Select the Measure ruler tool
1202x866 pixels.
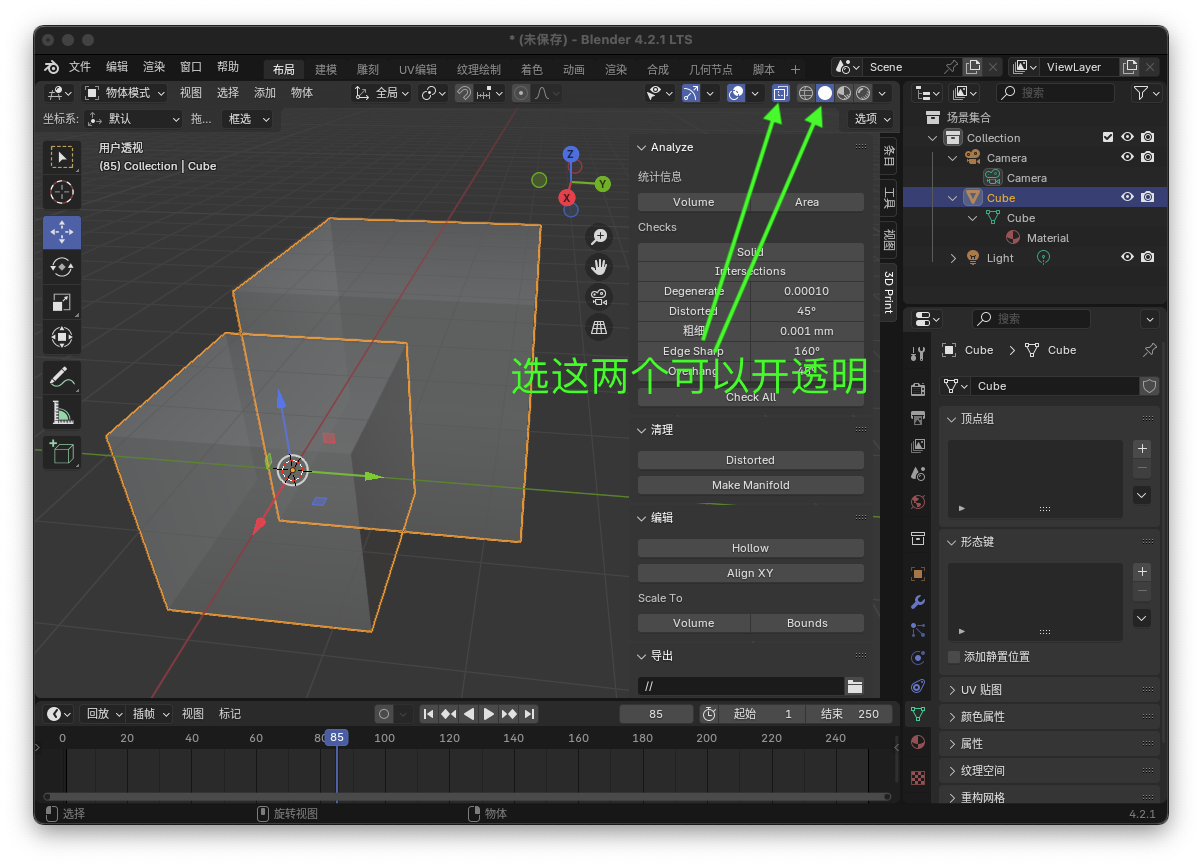point(62,412)
